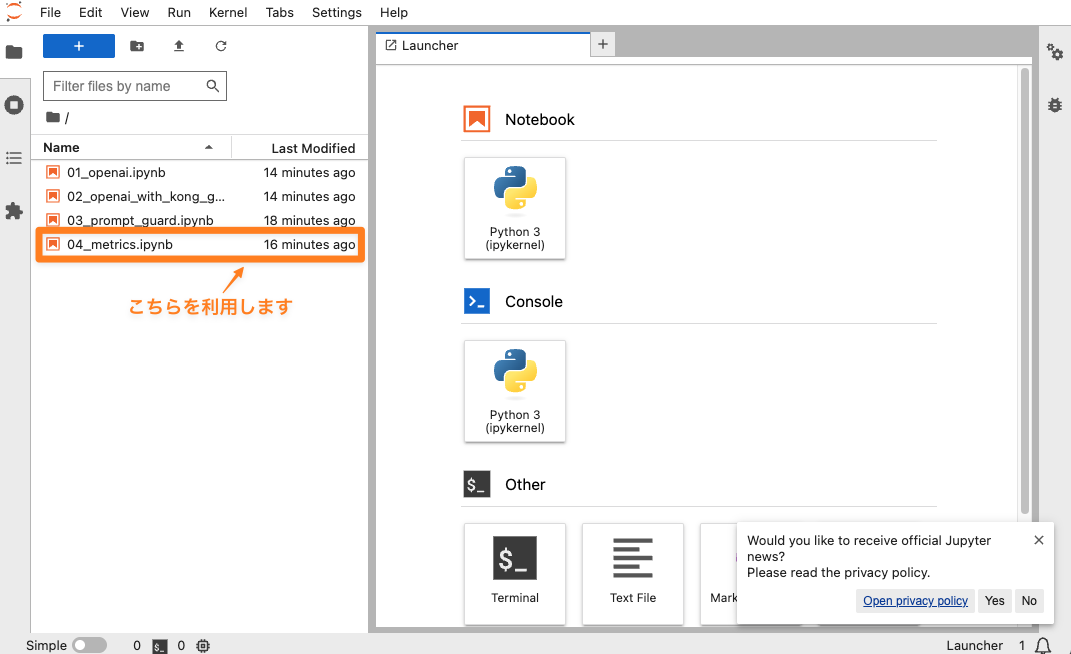
Task: Add a new launcher tab
Action: (603, 44)
